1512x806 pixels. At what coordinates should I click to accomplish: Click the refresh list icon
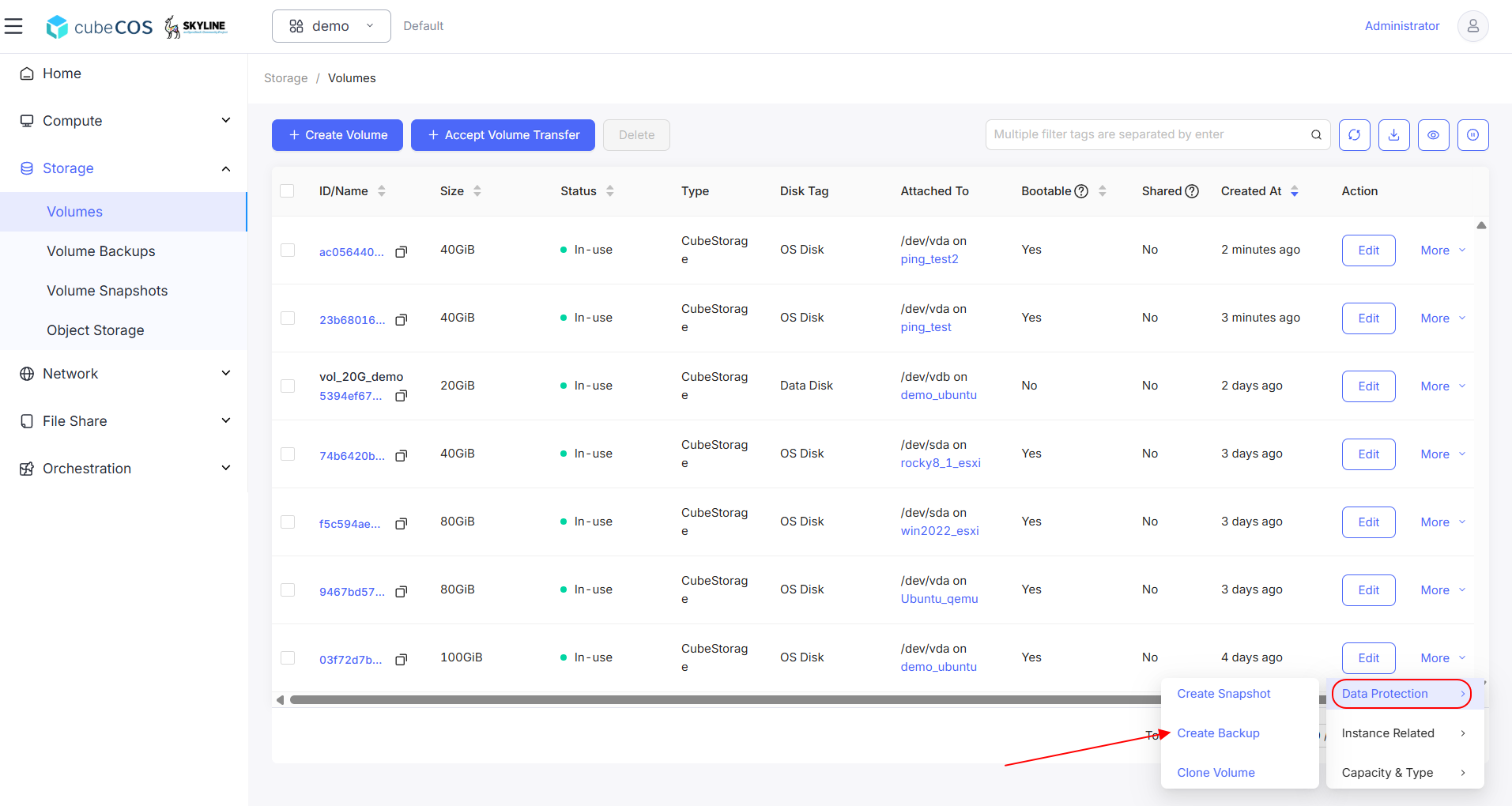click(x=1354, y=135)
